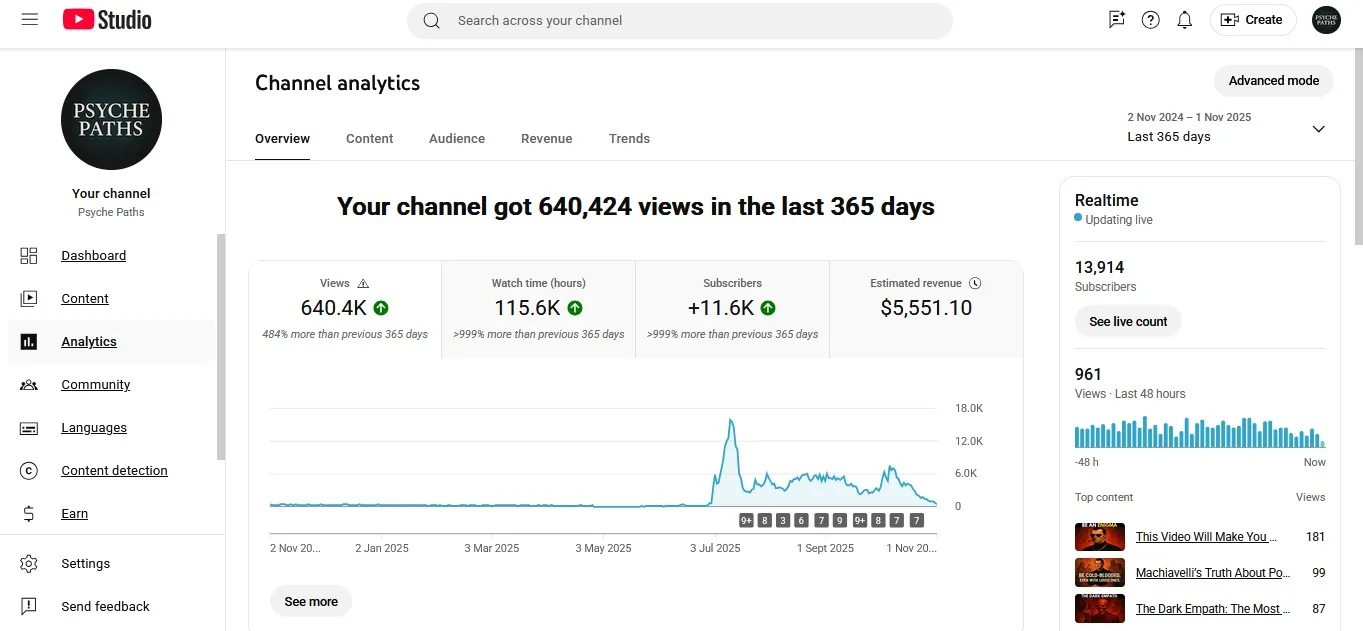The width and height of the screenshot is (1363, 631).
Task: Open the Settings gear icon
Action: 29,564
